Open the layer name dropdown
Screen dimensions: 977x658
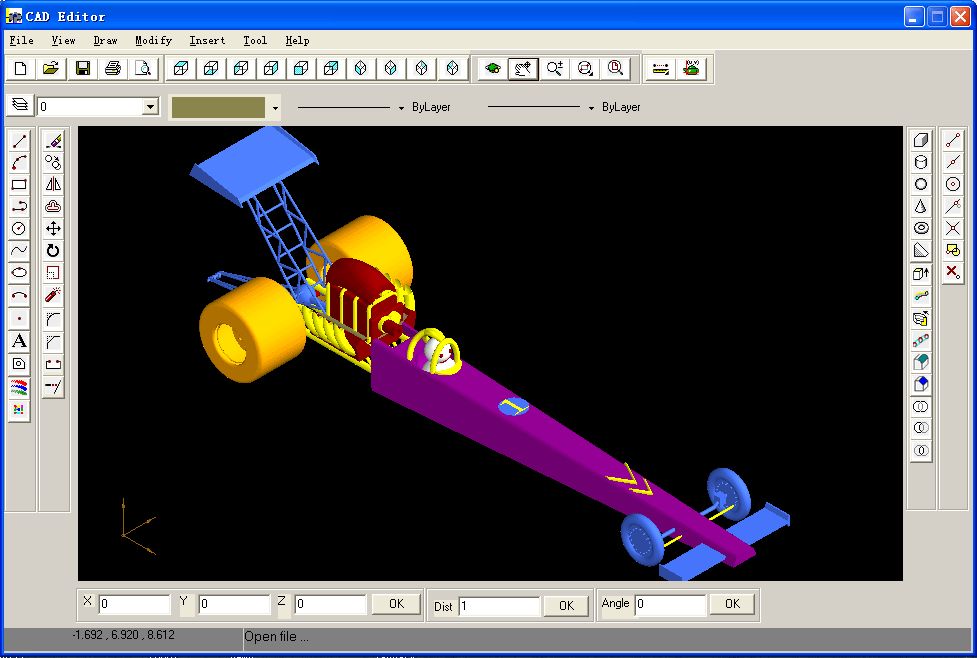click(151, 107)
